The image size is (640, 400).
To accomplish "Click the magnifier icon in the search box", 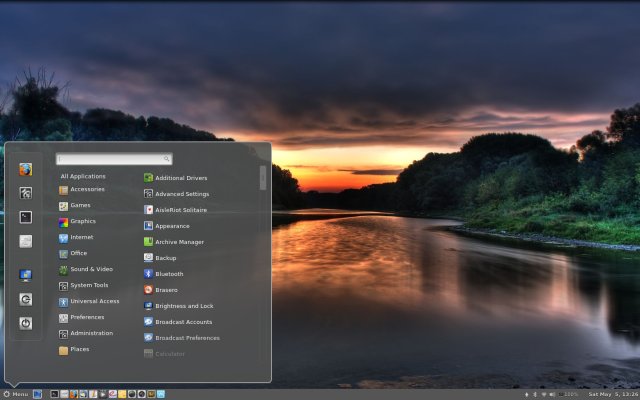I will tap(167, 159).
